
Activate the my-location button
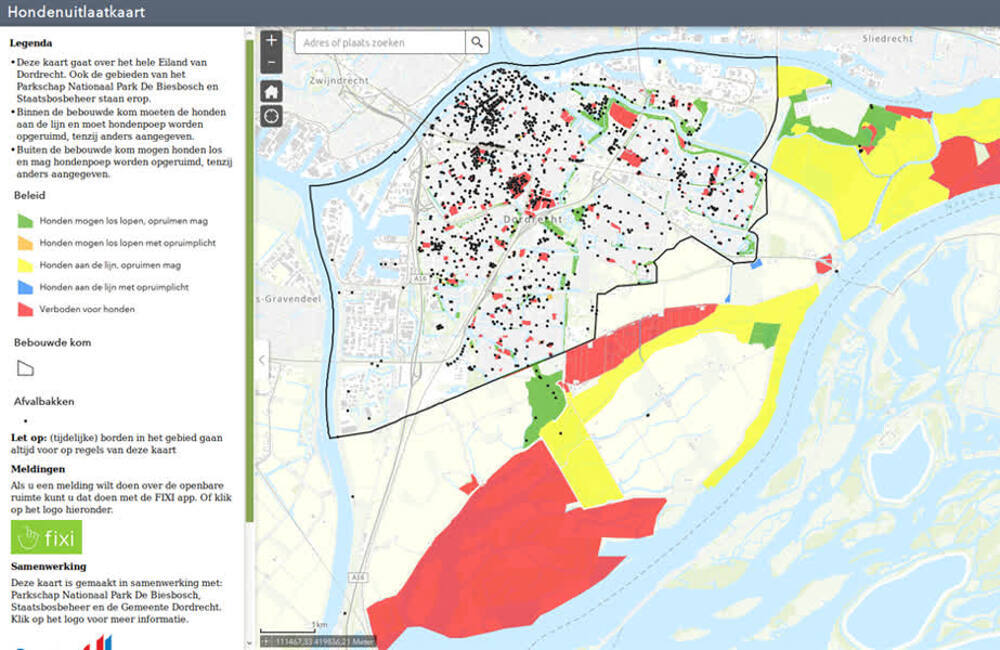[x=271, y=116]
